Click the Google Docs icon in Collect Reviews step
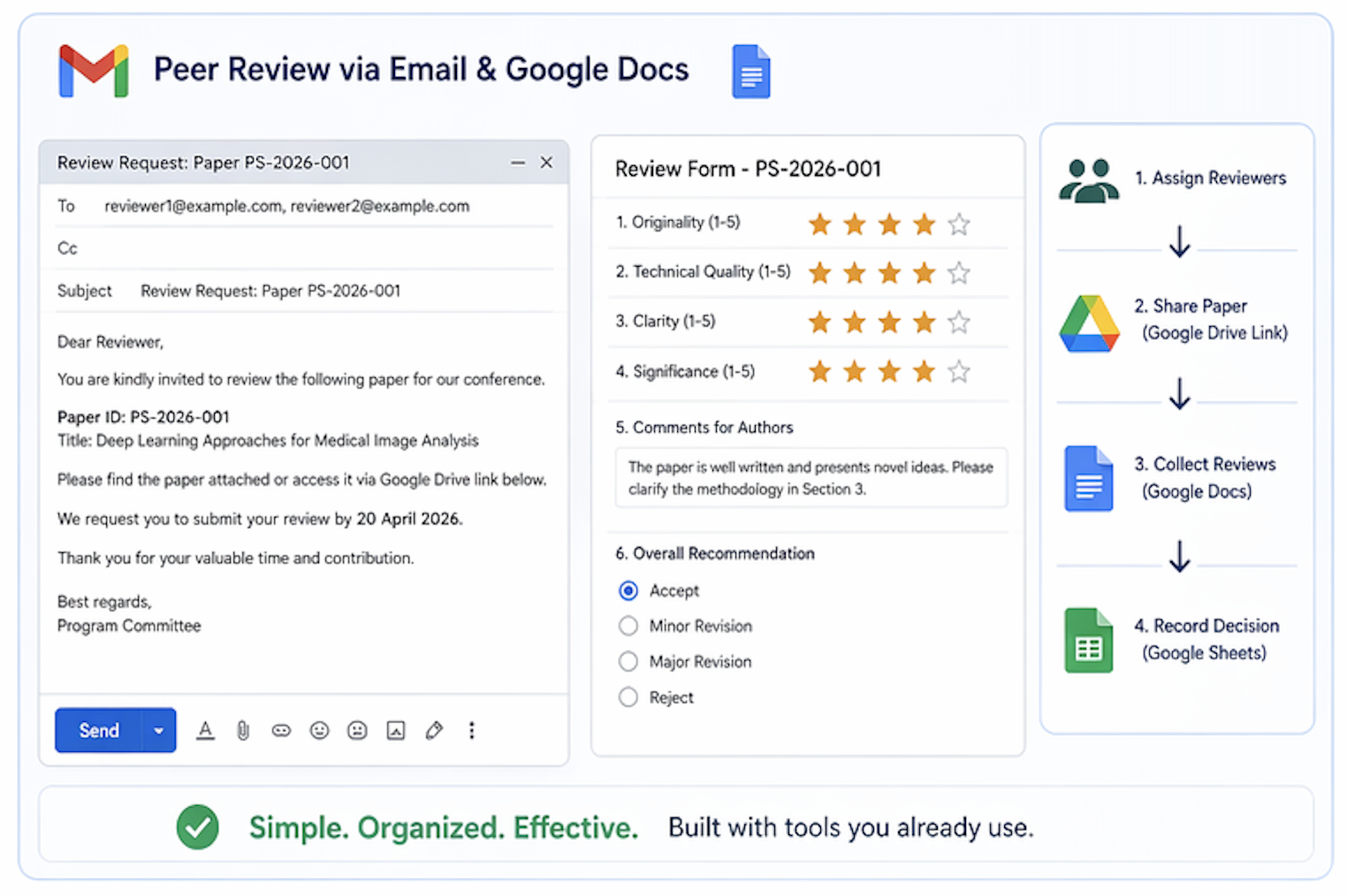The image size is (1347, 896). coord(1089,478)
